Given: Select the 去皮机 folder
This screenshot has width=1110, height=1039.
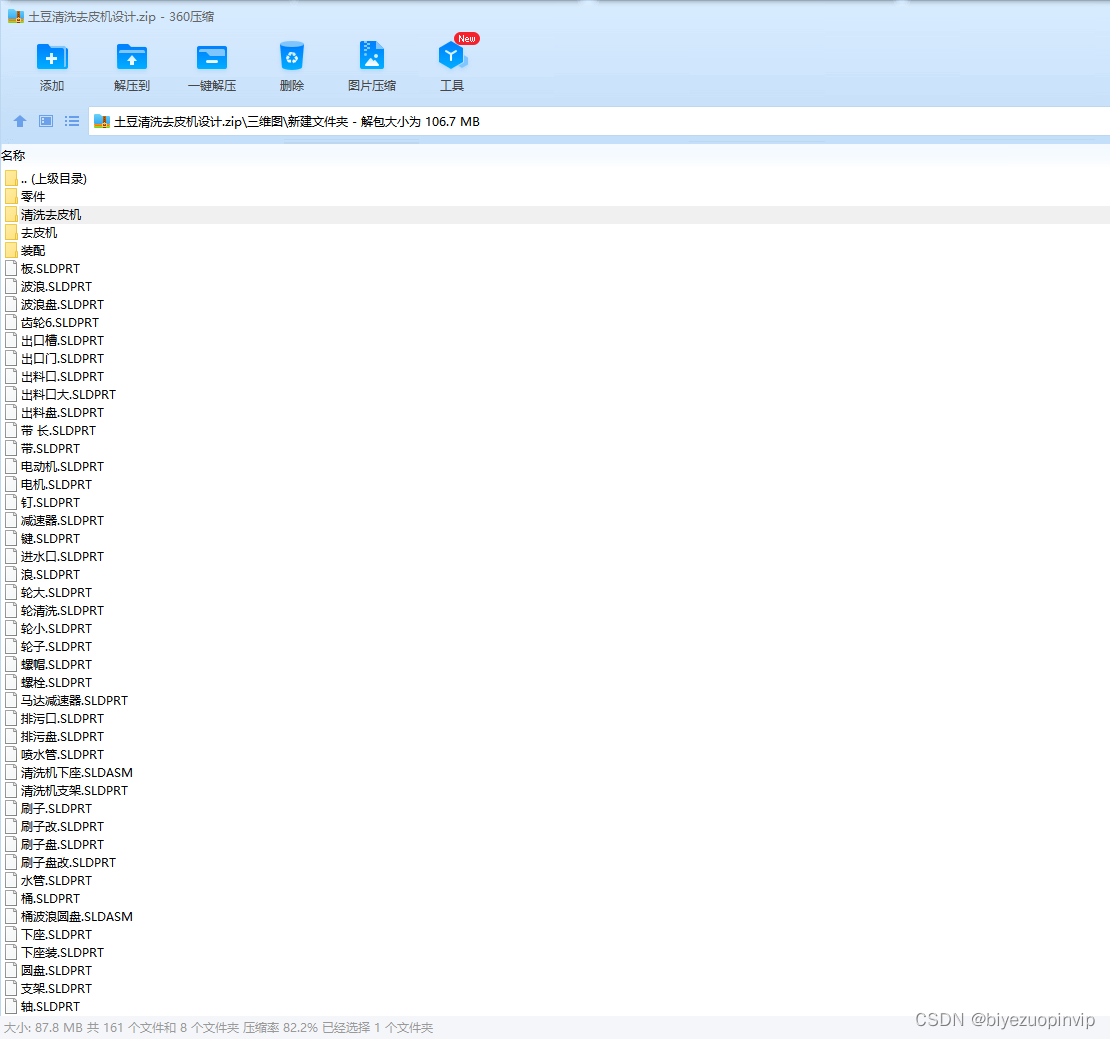Looking at the screenshot, I should 39,233.
